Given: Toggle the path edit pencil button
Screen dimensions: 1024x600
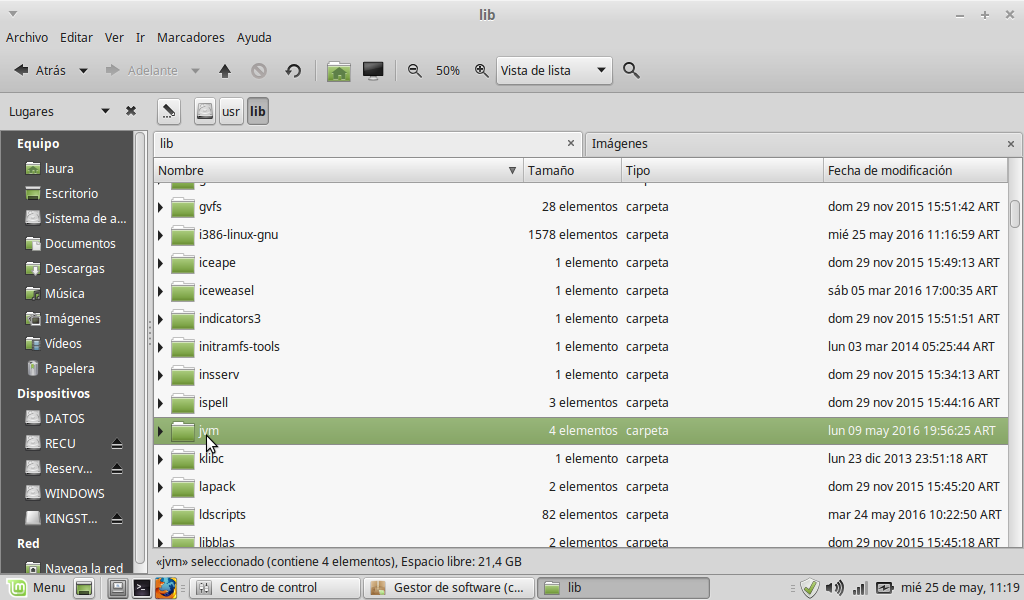Looking at the screenshot, I should 169,111.
